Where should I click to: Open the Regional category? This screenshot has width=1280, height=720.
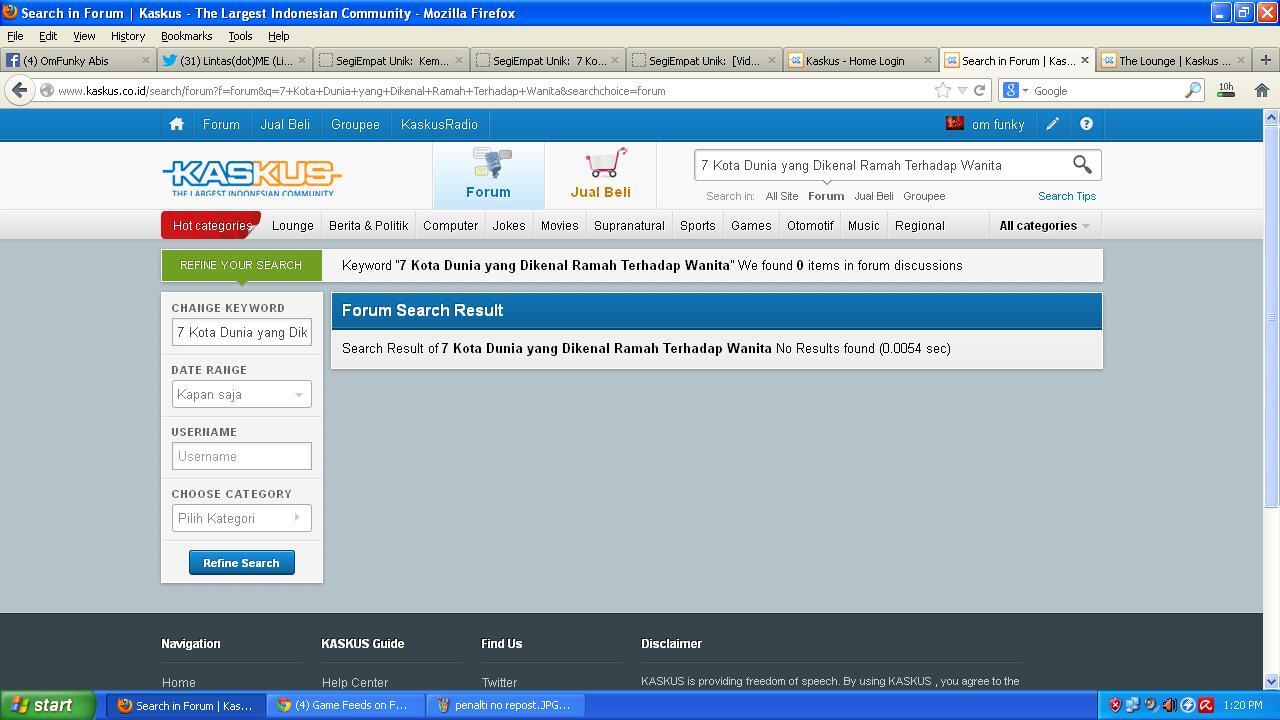click(x=920, y=225)
